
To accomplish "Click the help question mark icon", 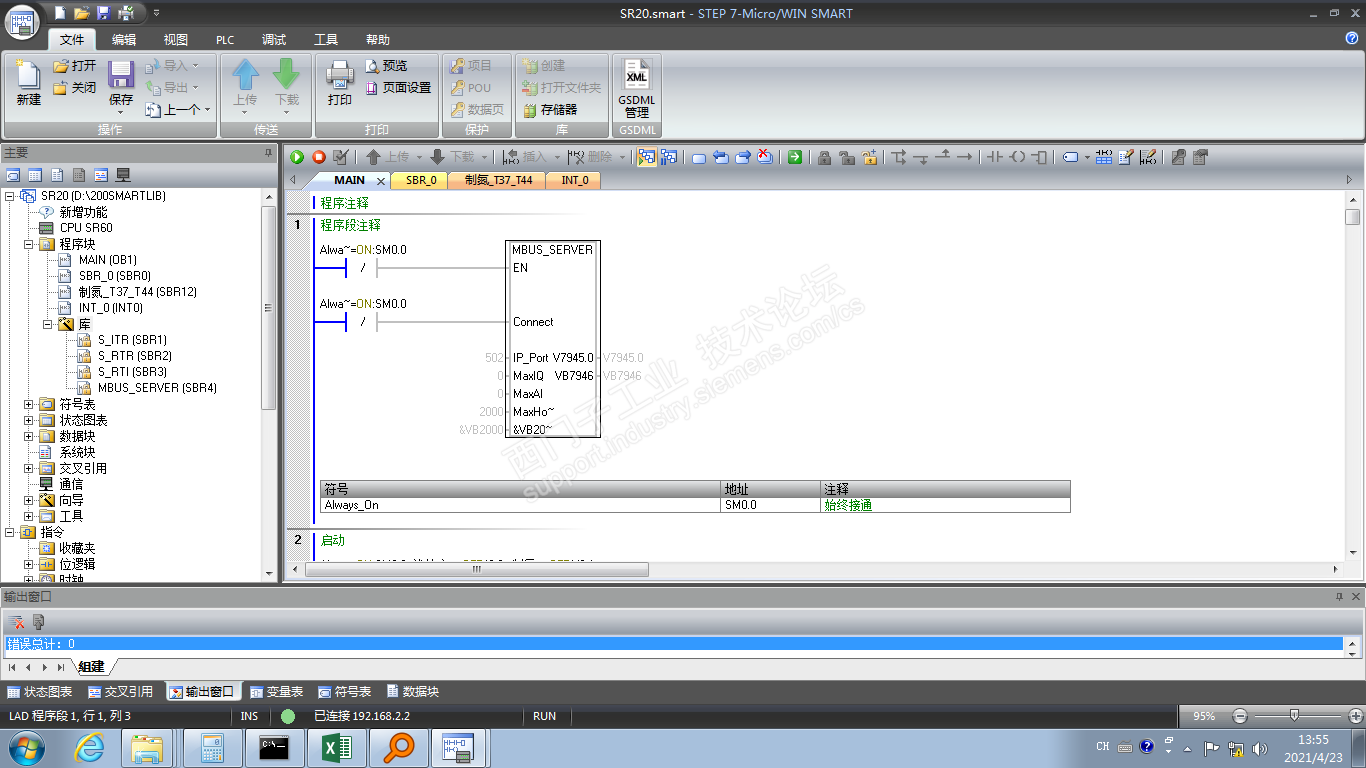I will click(1352, 38).
